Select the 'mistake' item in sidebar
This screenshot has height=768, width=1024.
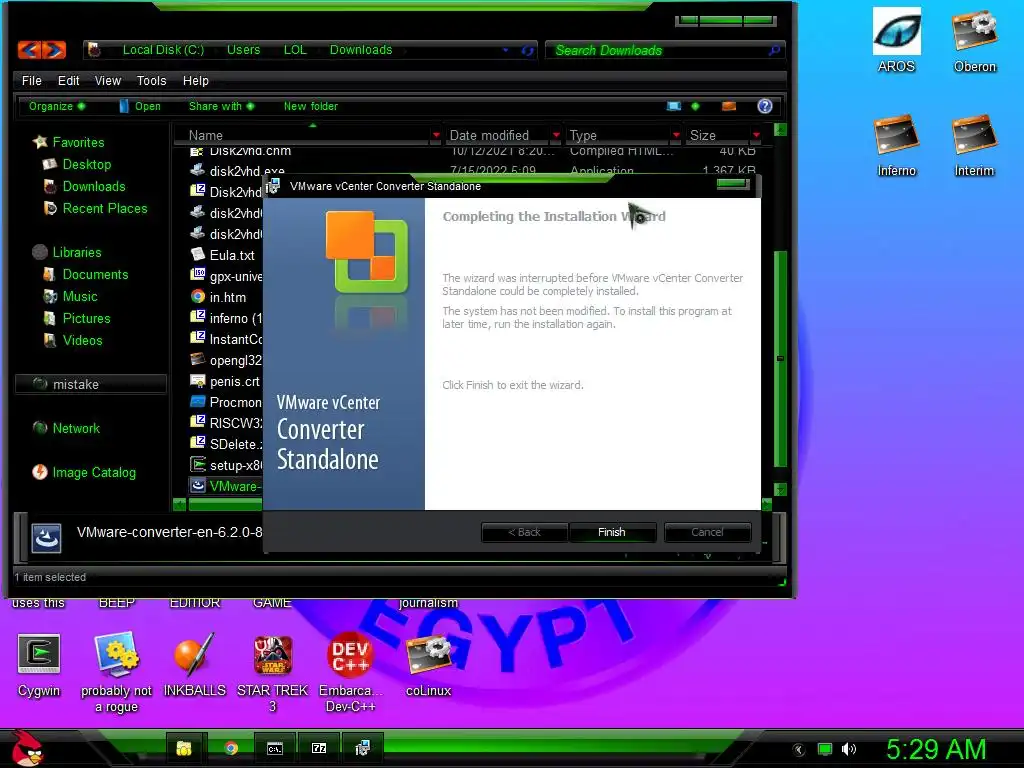pos(90,384)
